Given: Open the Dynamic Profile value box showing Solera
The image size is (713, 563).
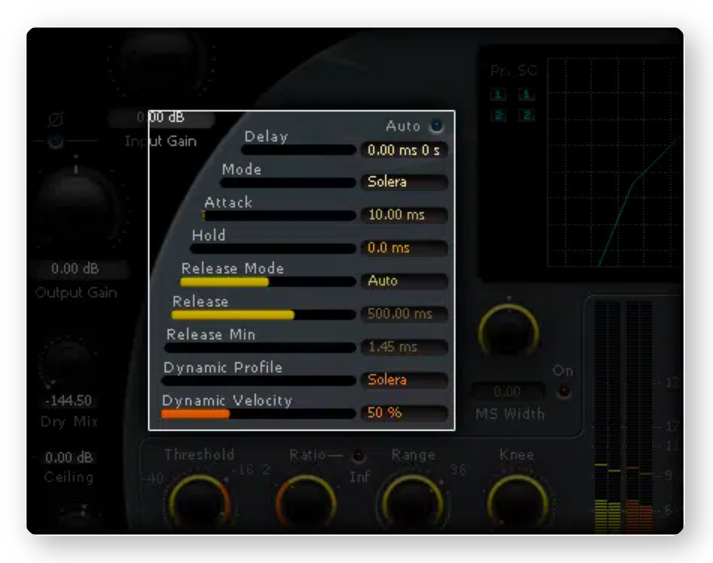Looking at the screenshot, I should (x=404, y=380).
